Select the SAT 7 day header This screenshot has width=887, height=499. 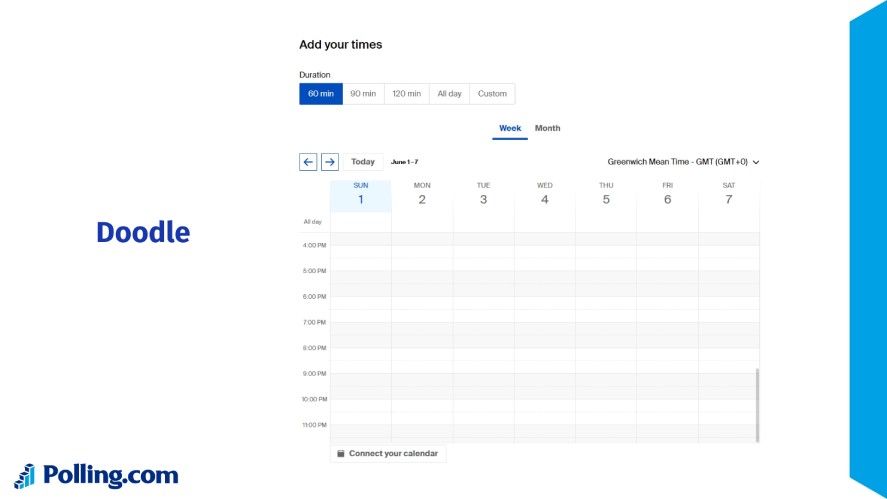coord(729,193)
